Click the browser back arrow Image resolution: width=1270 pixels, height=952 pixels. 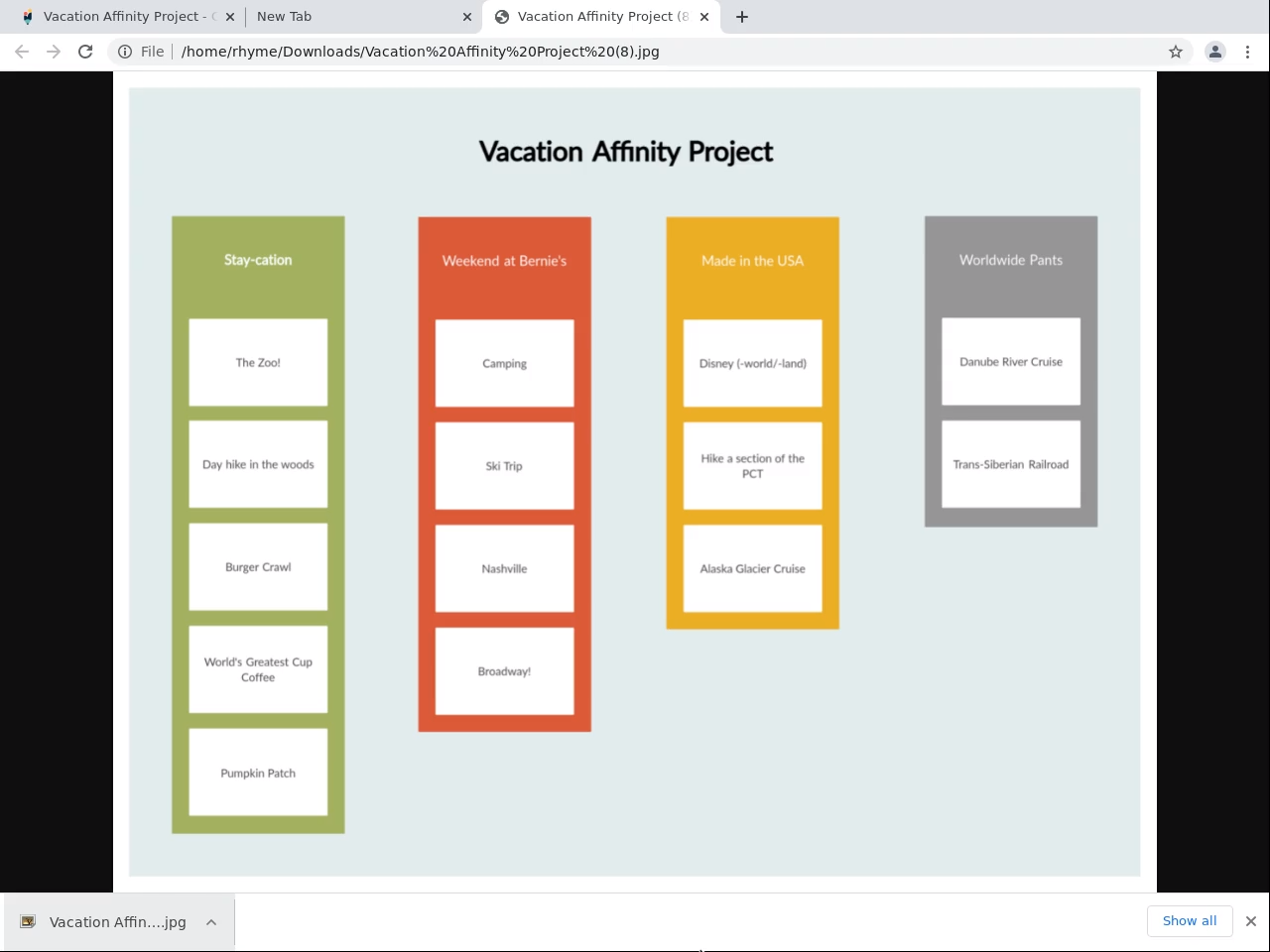(22, 52)
